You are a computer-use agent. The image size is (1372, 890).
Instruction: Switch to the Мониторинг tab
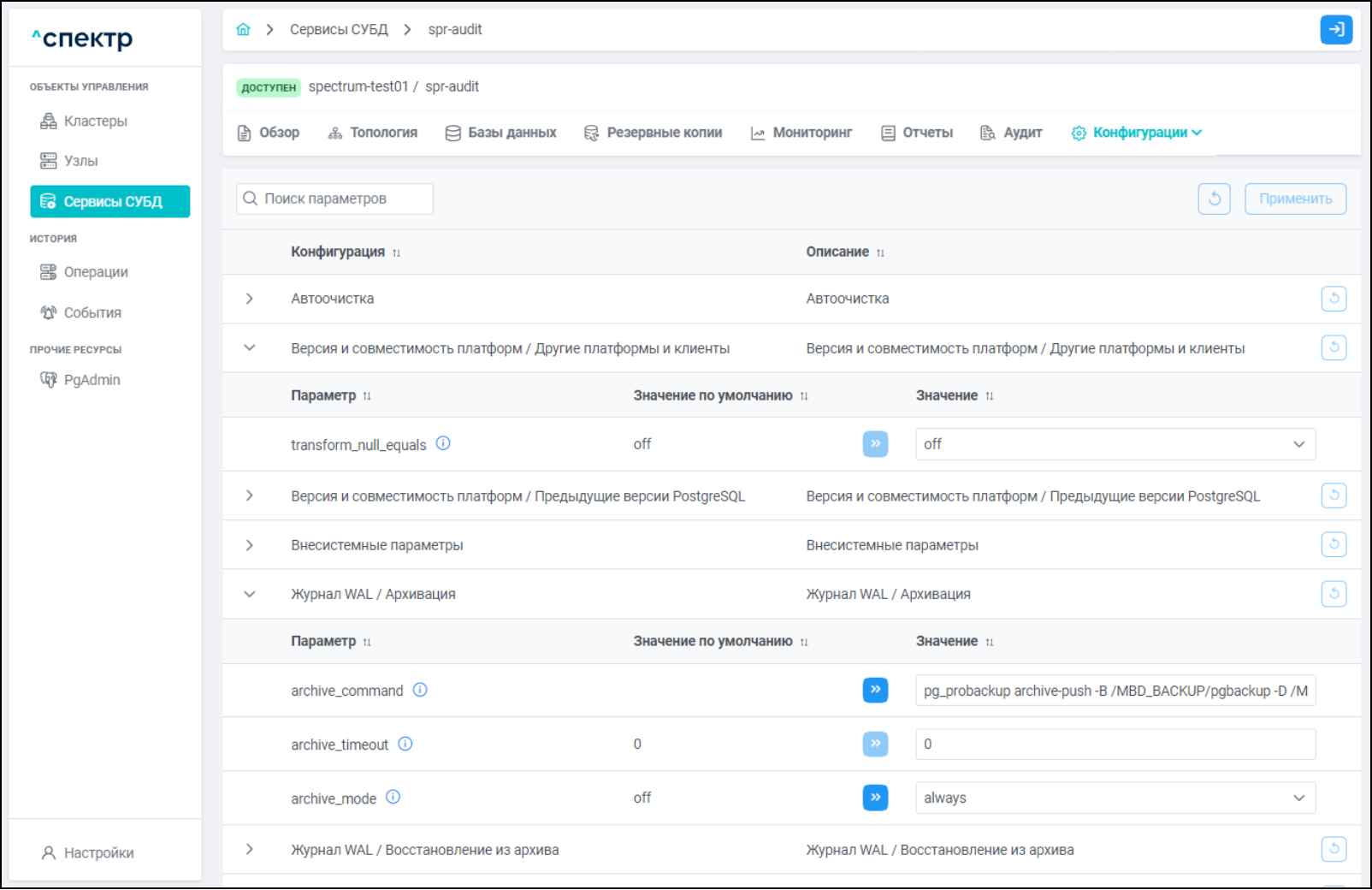click(801, 133)
